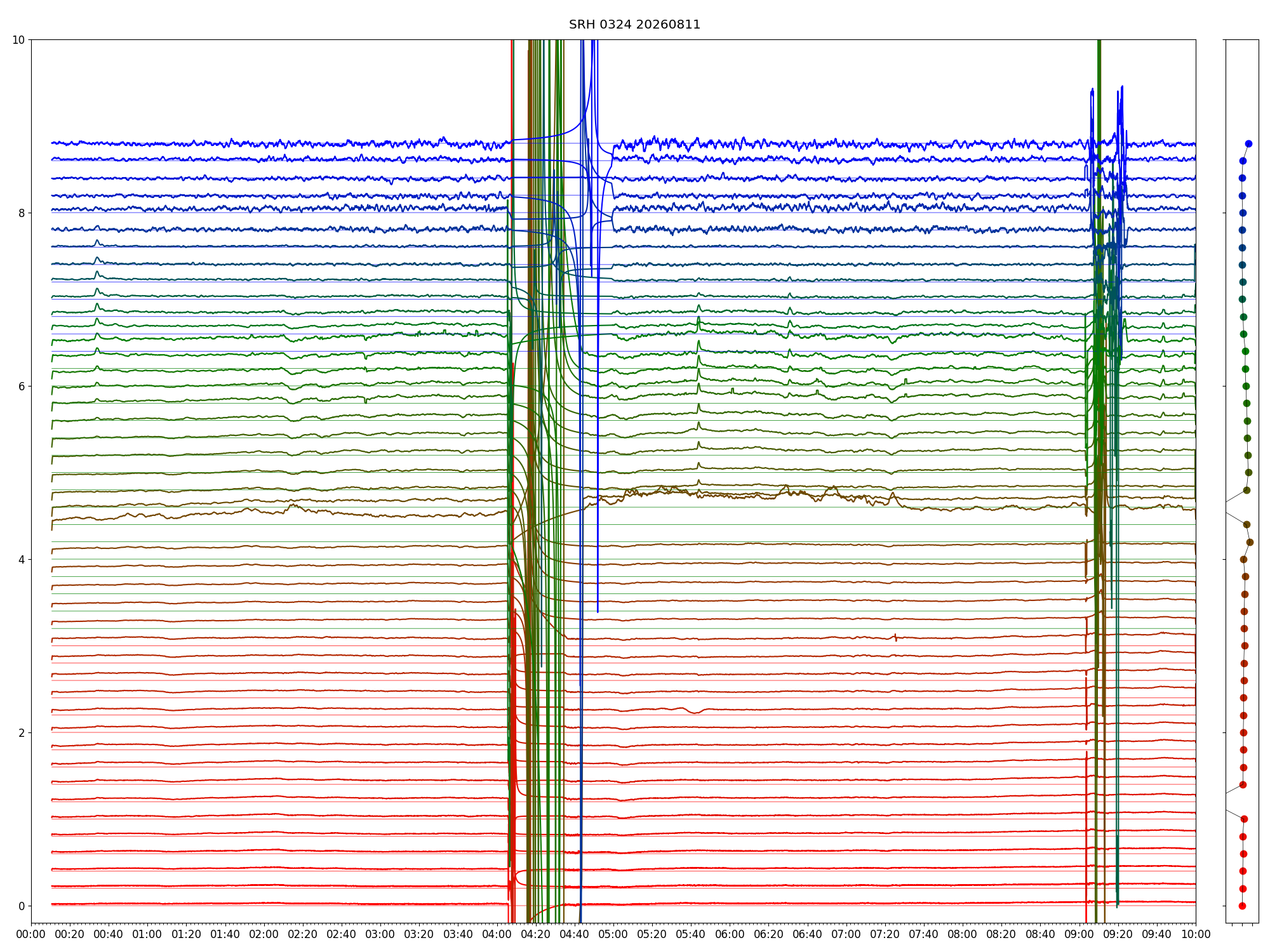Click the 06:20 time label
This screenshot has height=952, width=1270.
(x=769, y=934)
